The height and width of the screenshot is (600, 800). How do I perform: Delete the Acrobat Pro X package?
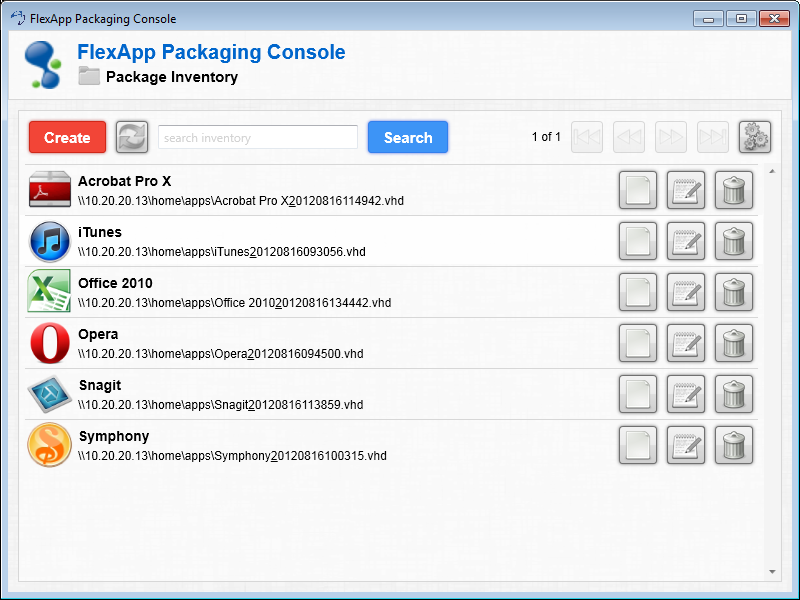(734, 190)
